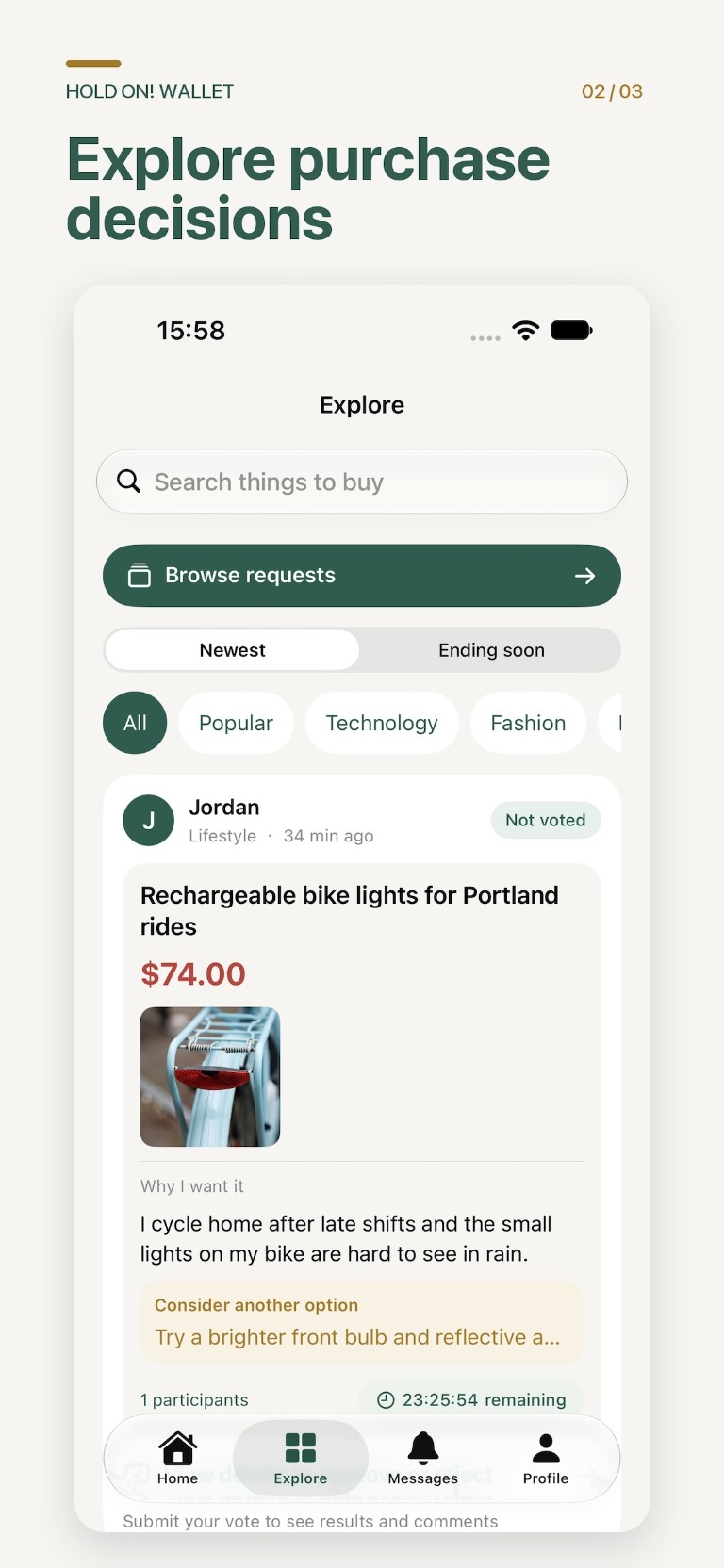The height and width of the screenshot is (1568, 724).
Task: Click the arrow on Browse requests
Action: (x=585, y=576)
